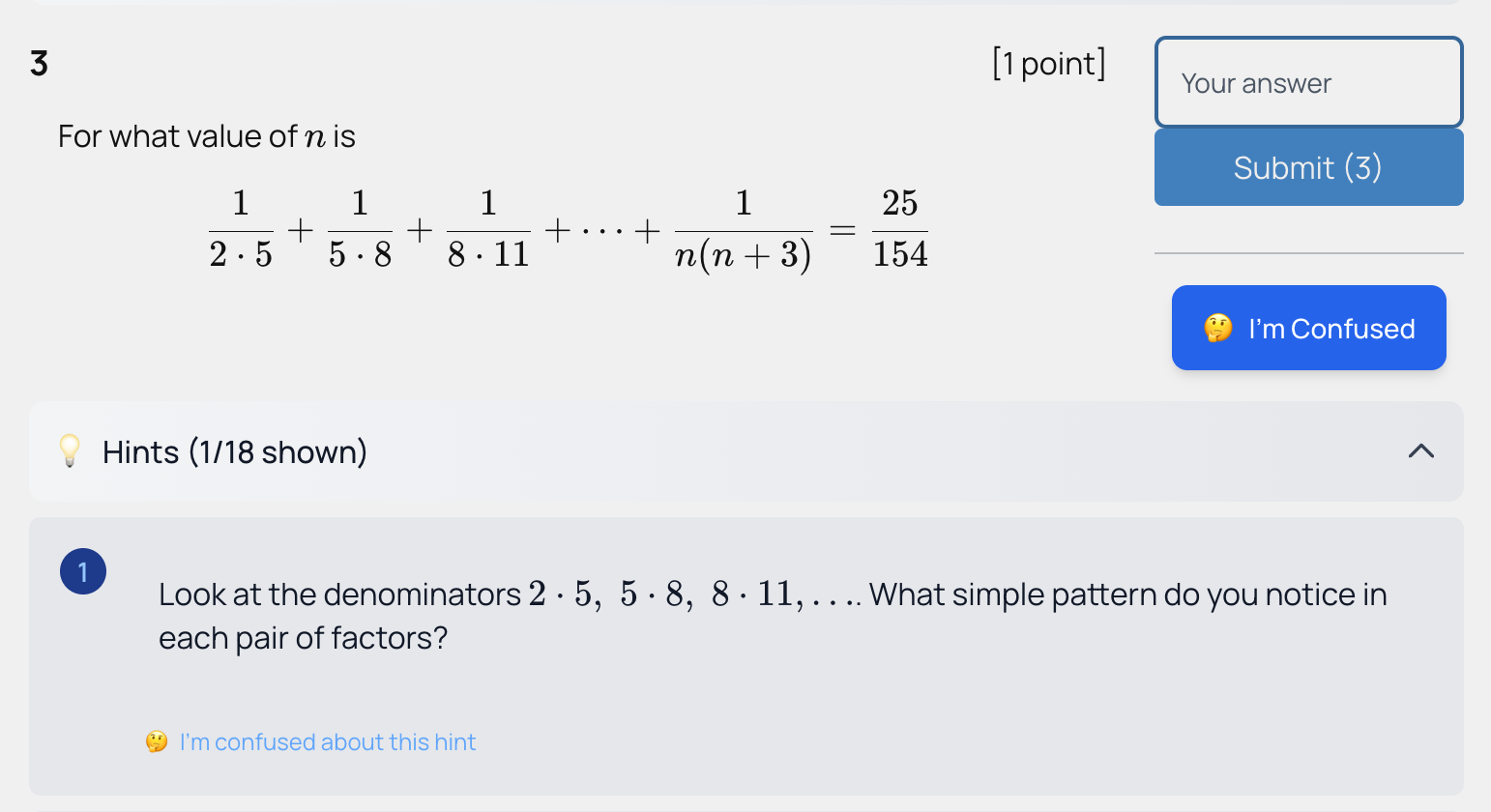Screen dimensions: 1491x812
Task: Click the upward chevron on the Hints bar
Action: click(1420, 450)
